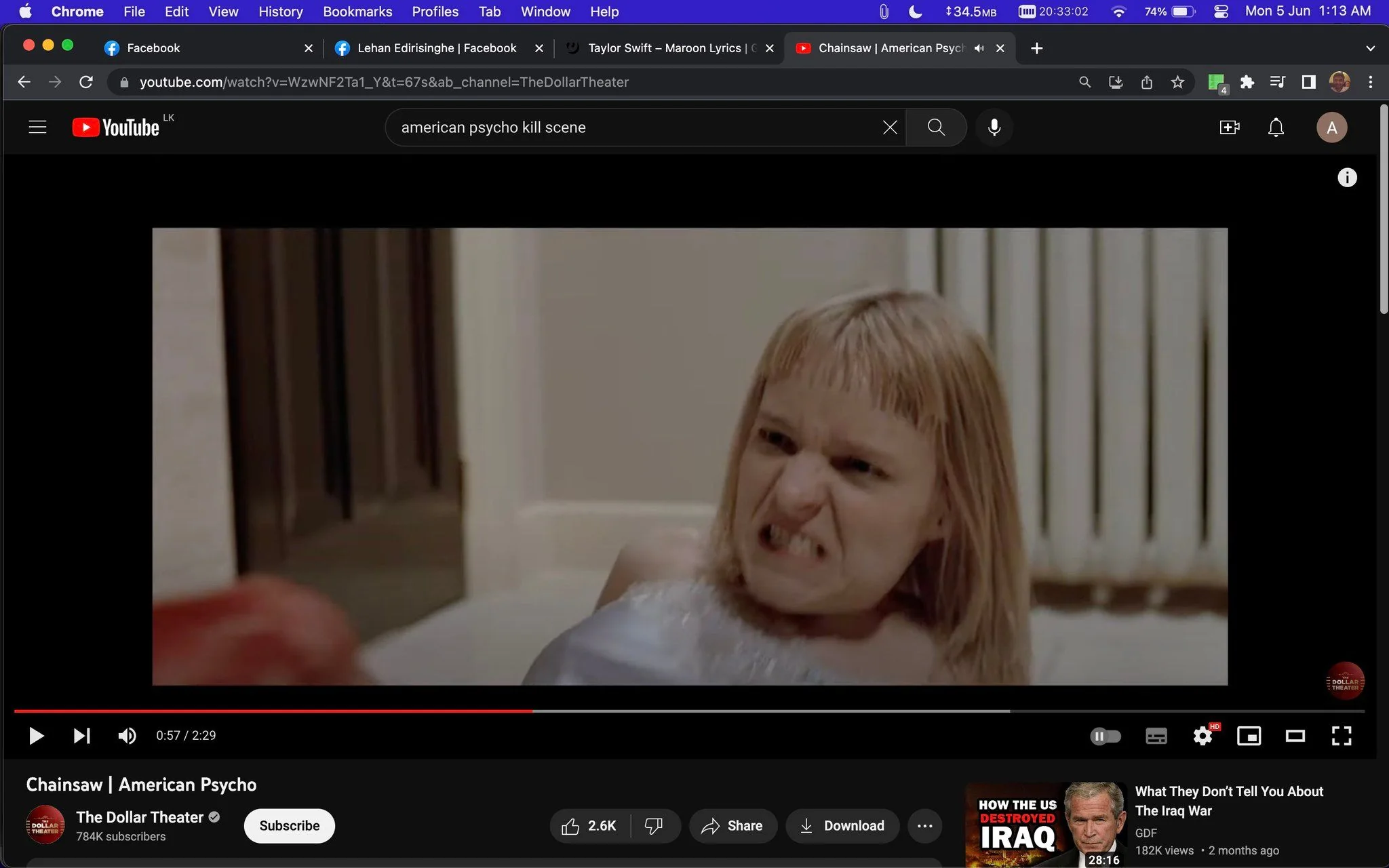Open the Chrome share page icon

click(x=1146, y=82)
